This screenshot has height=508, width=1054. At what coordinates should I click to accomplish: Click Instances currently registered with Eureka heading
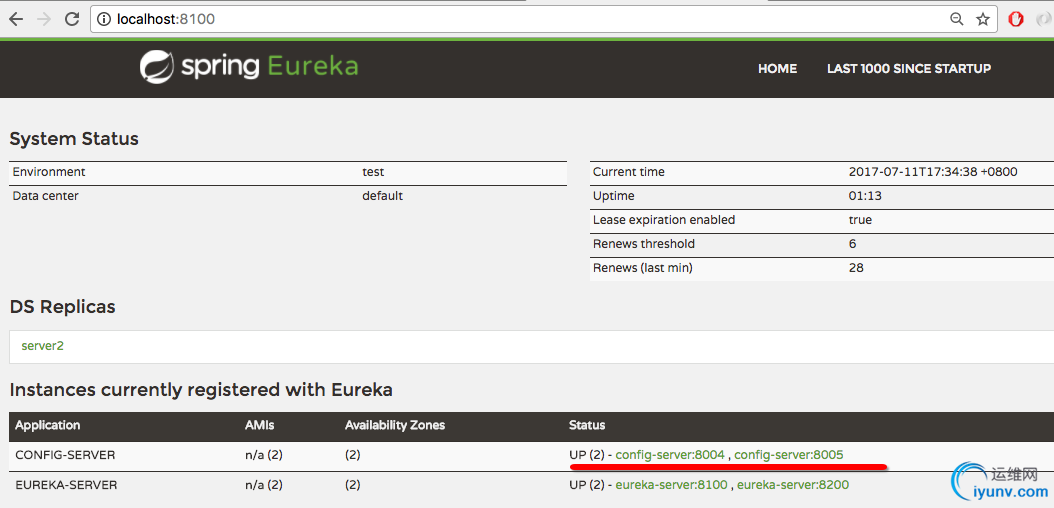pos(201,390)
